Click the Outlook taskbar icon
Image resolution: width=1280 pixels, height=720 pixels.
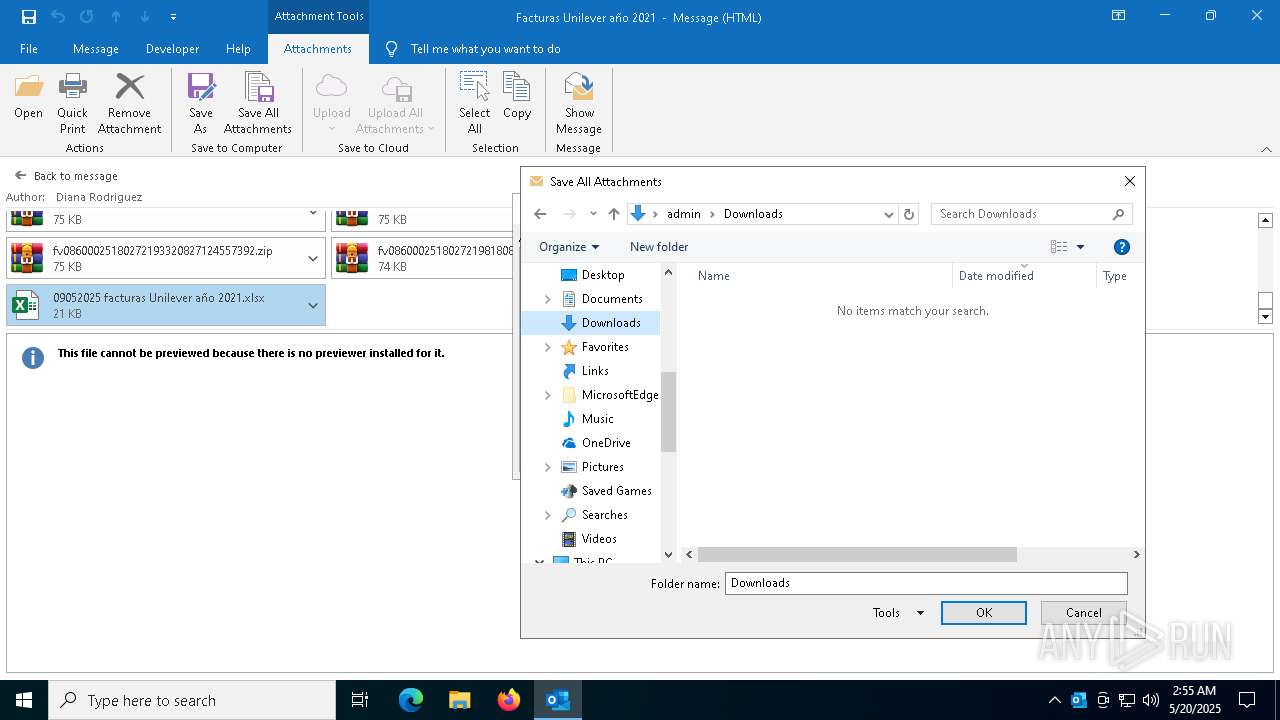558,700
